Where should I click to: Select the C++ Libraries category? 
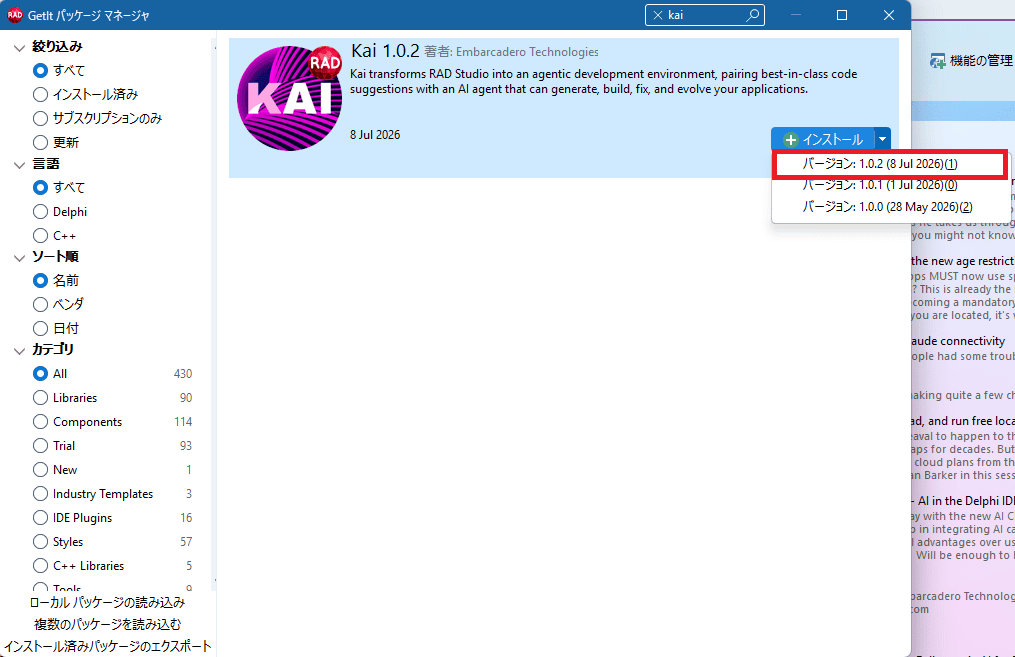pyautogui.click(x=40, y=565)
